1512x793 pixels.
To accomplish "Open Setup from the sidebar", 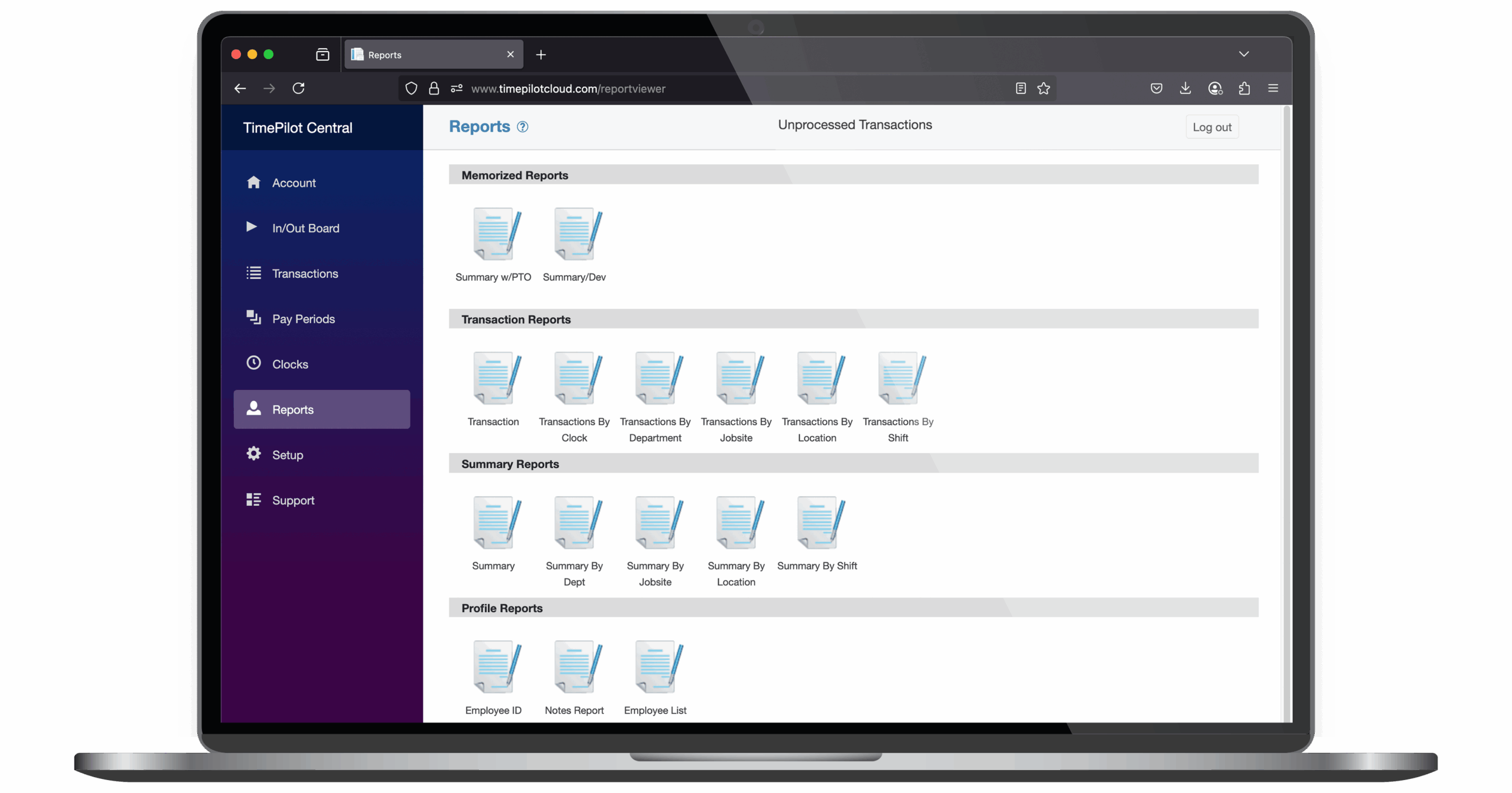I will [x=287, y=455].
